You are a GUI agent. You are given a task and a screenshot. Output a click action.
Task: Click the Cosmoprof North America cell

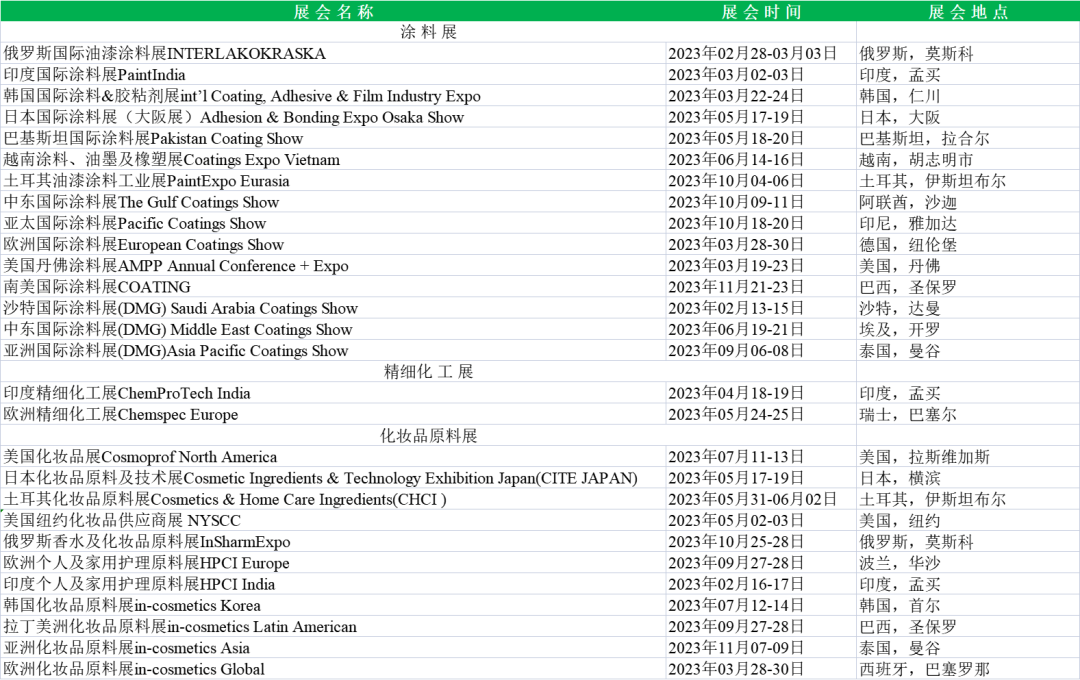(333, 457)
